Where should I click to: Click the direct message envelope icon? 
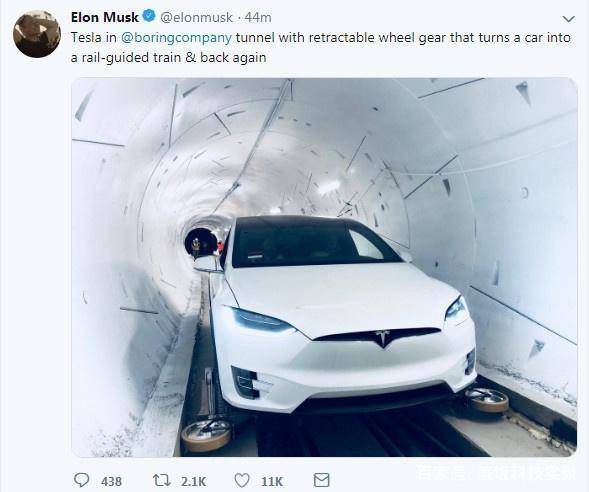pos(322,480)
